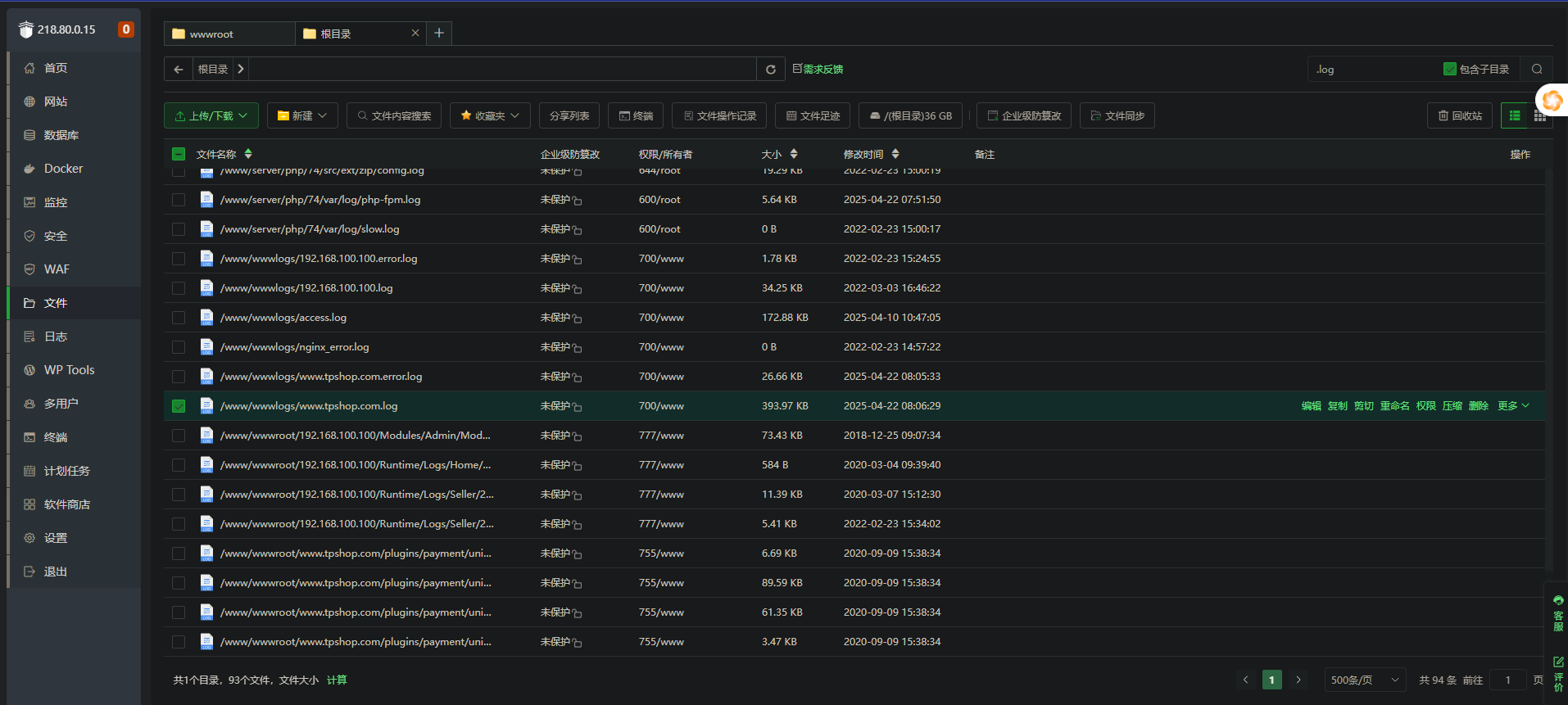Click 压缩 for www.tpshop.com.log

[x=1452, y=406]
